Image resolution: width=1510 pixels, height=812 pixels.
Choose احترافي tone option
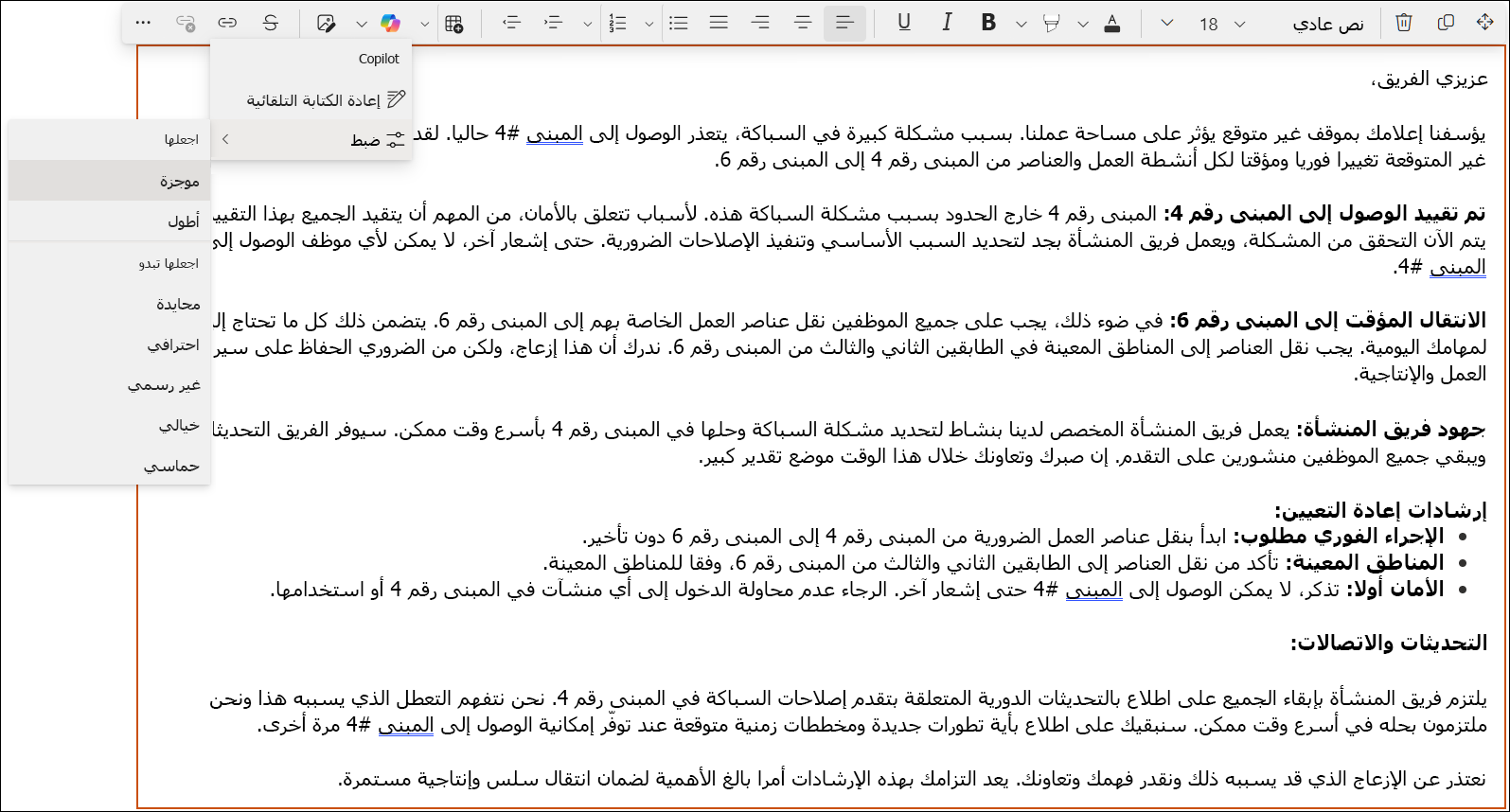pos(109,344)
